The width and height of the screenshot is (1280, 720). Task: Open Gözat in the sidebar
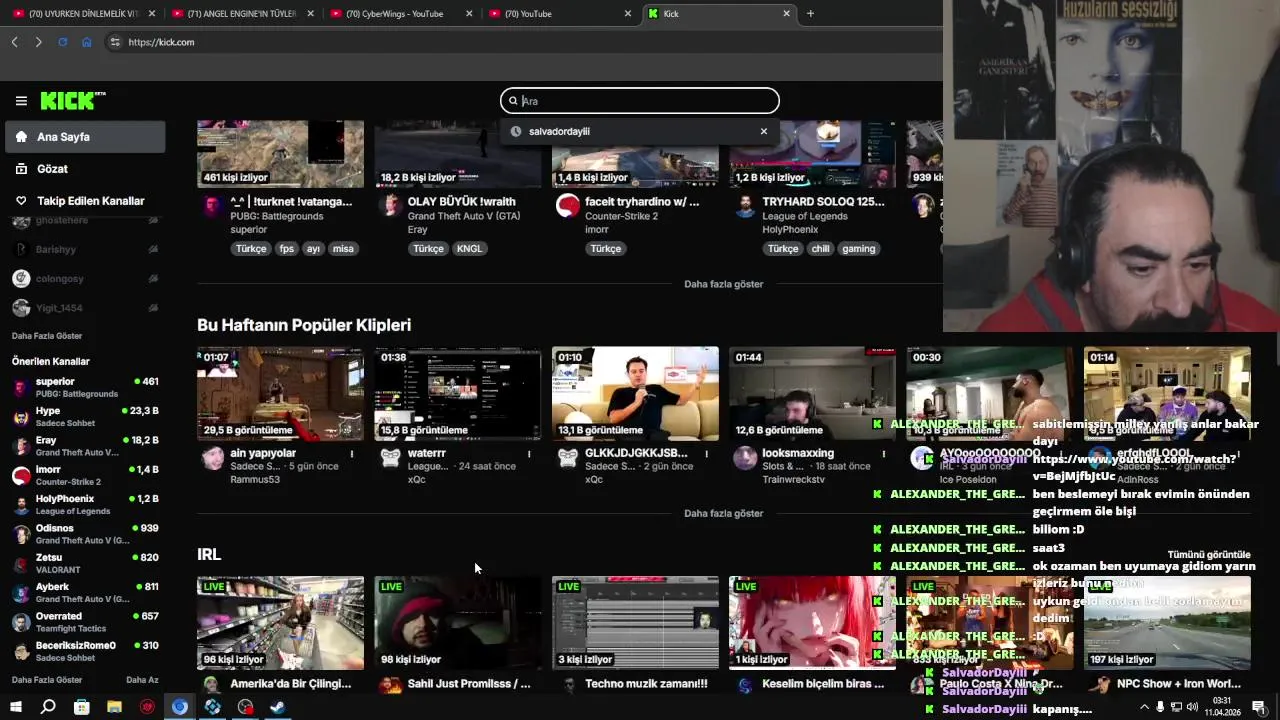click(85, 169)
